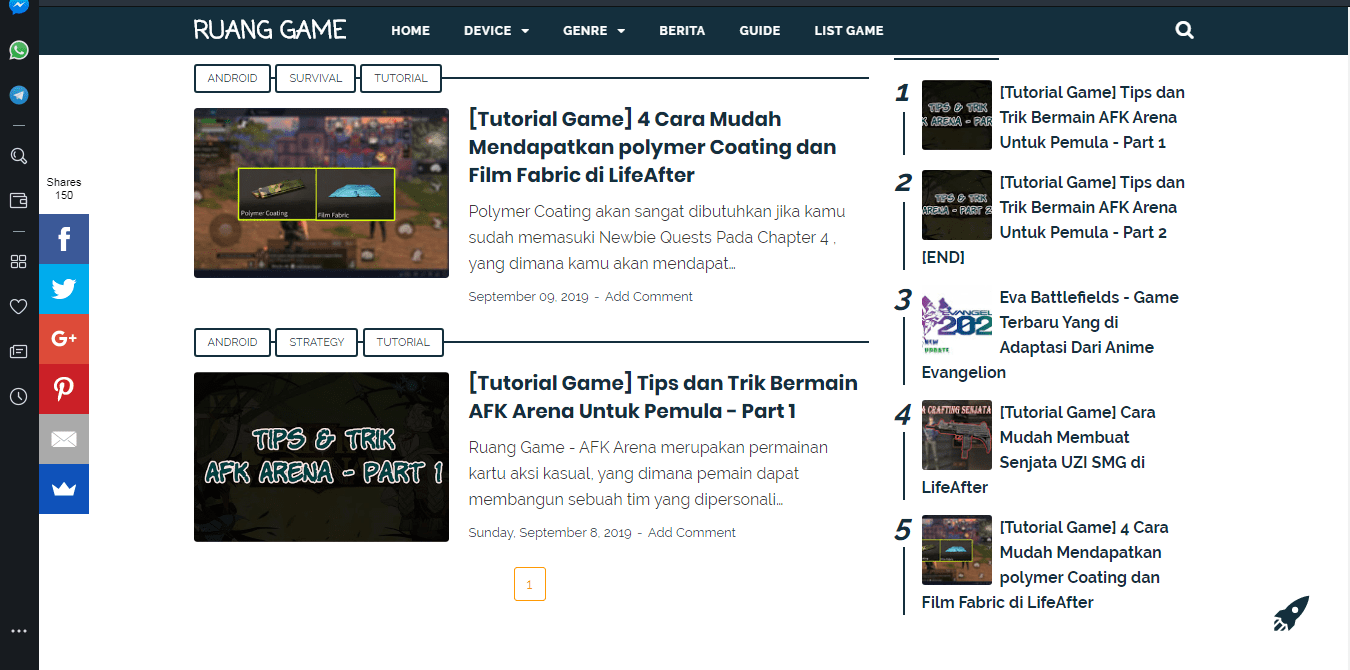Click sidebar thumbnail for popular post 5
This screenshot has height=670, width=1350.
pyautogui.click(x=957, y=550)
